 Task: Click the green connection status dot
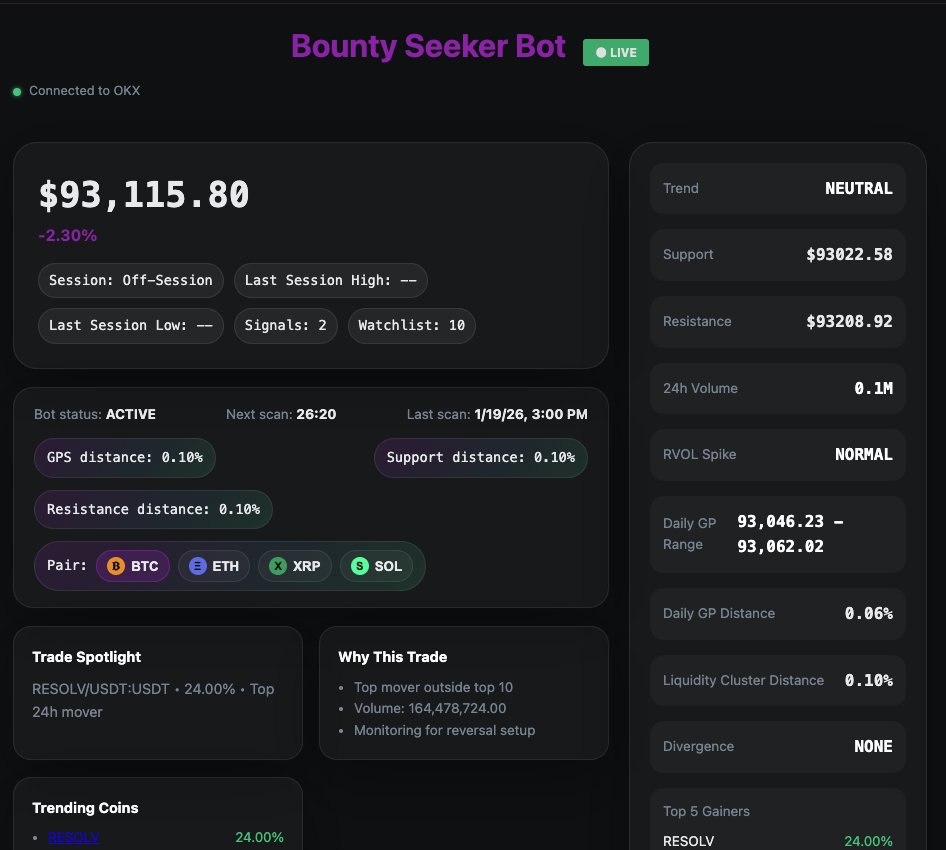point(17,92)
